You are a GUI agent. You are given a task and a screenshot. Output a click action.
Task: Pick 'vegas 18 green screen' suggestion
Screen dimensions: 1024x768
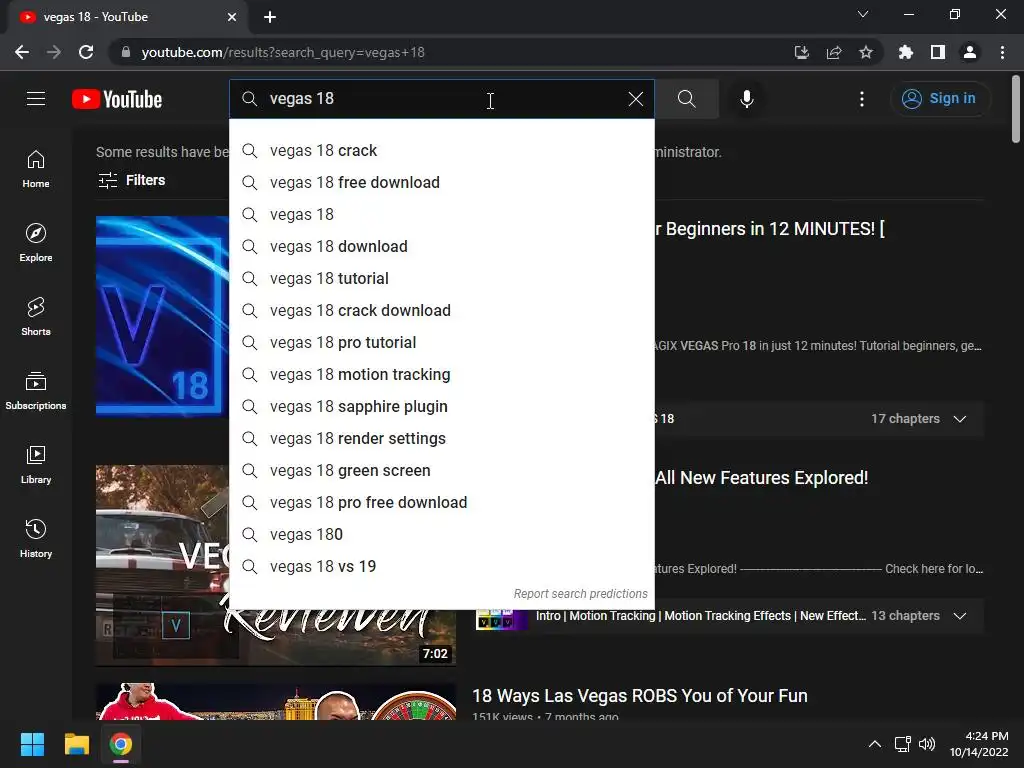tap(442, 470)
